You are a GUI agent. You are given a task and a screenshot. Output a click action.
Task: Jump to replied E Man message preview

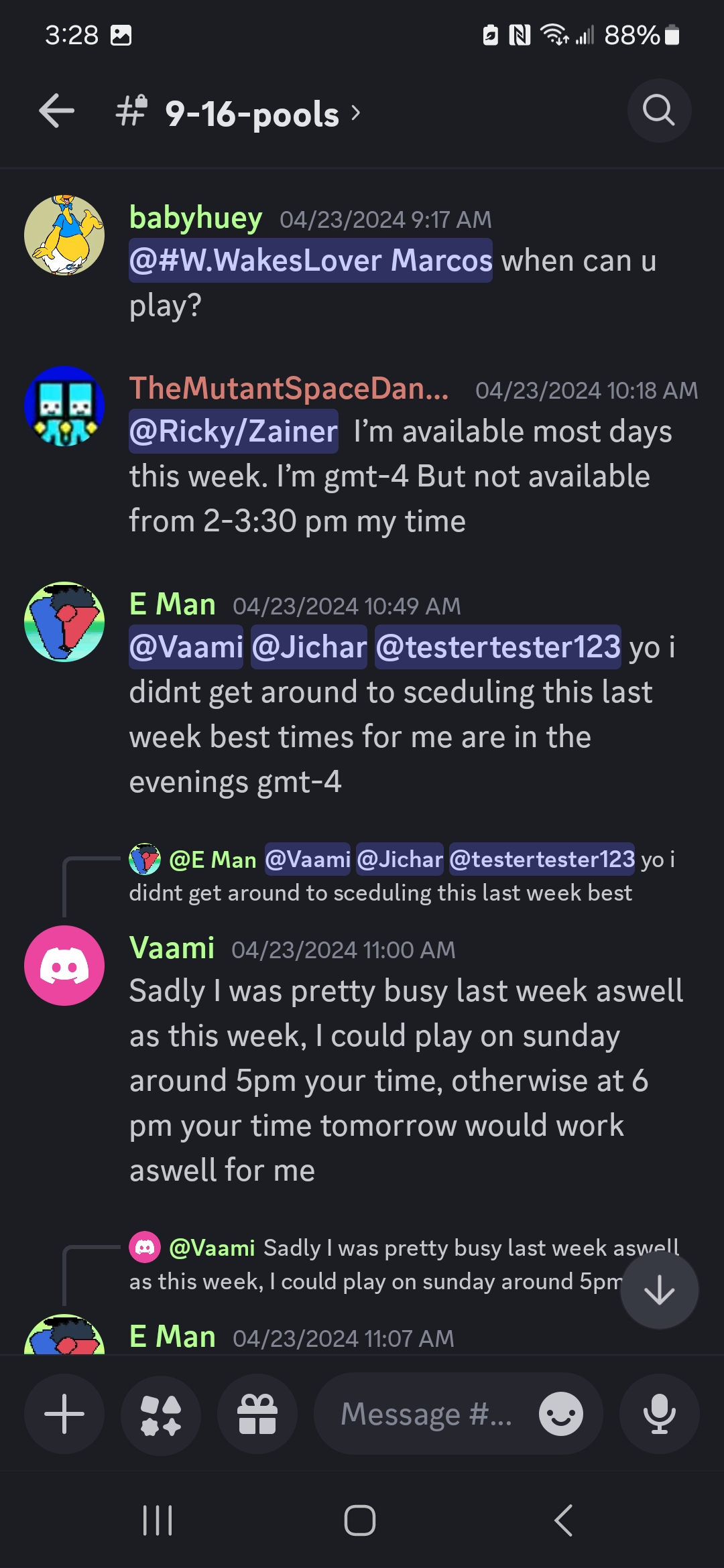402,876
